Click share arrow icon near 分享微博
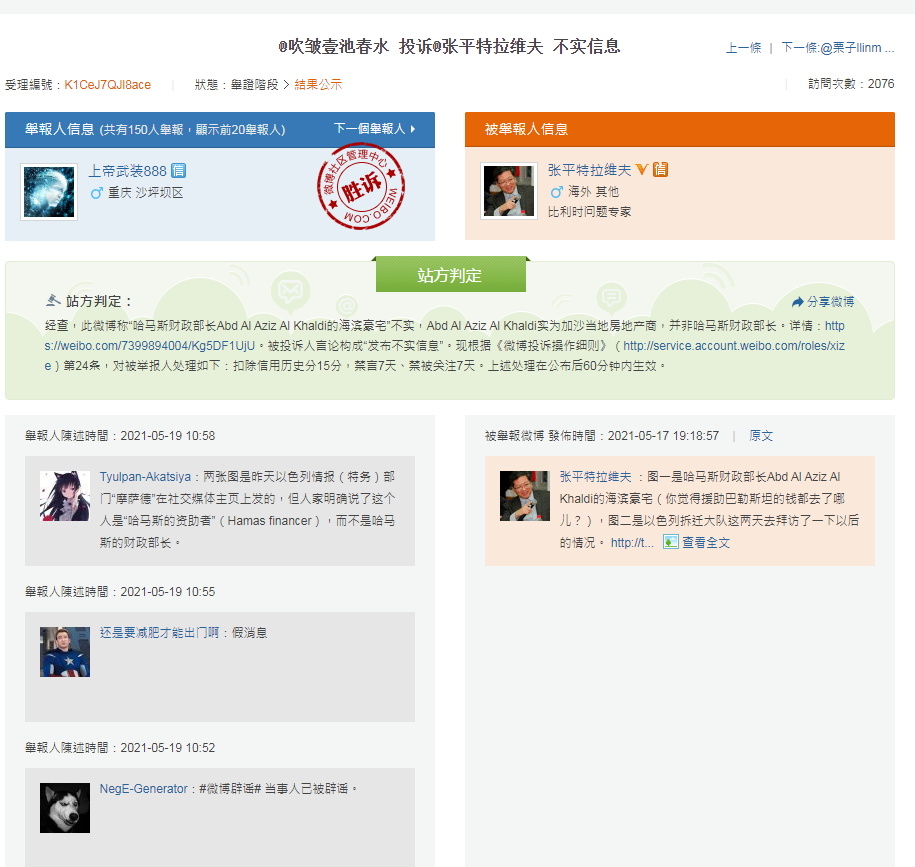Image resolution: width=915 pixels, height=867 pixels. pyautogui.click(x=798, y=302)
